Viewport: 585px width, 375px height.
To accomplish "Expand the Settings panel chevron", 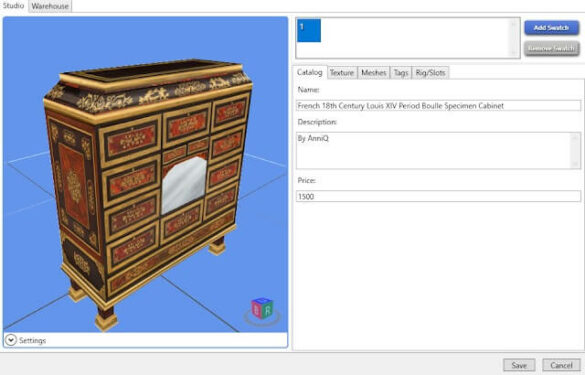I will tap(11, 340).
